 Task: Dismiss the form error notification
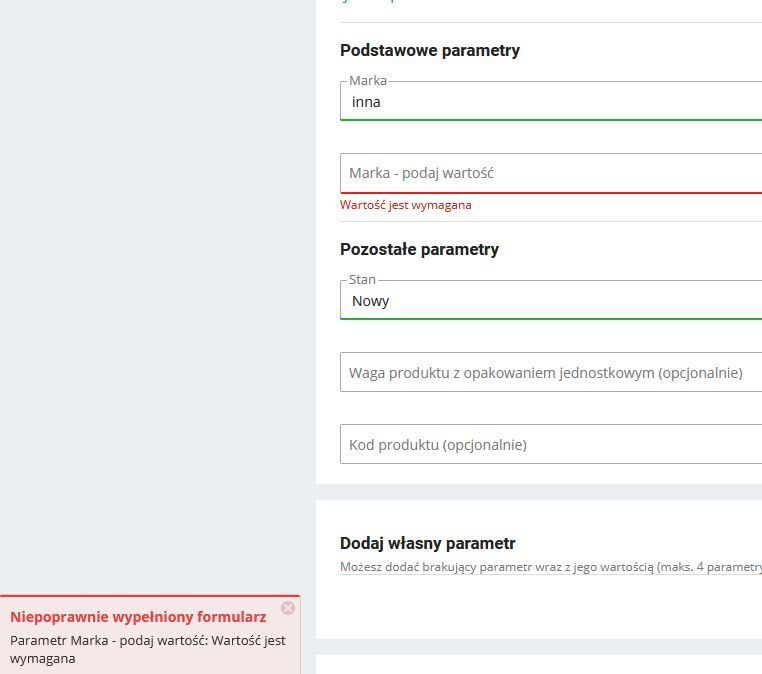(288, 608)
